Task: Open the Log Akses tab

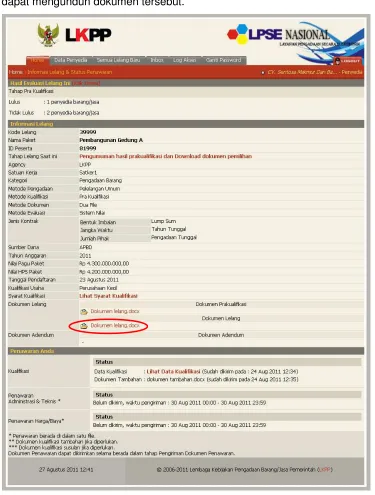Action: click(184, 60)
